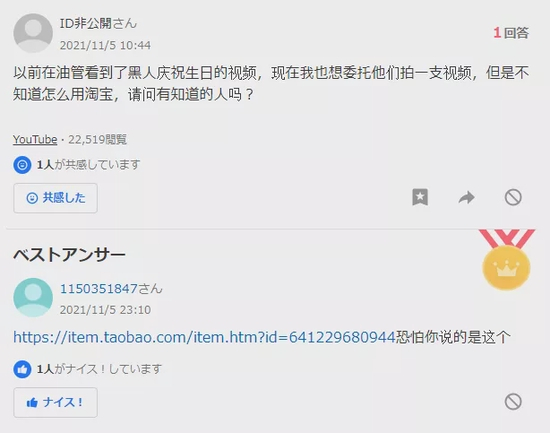Open the 1150351847さん profile link

coord(111,288)
